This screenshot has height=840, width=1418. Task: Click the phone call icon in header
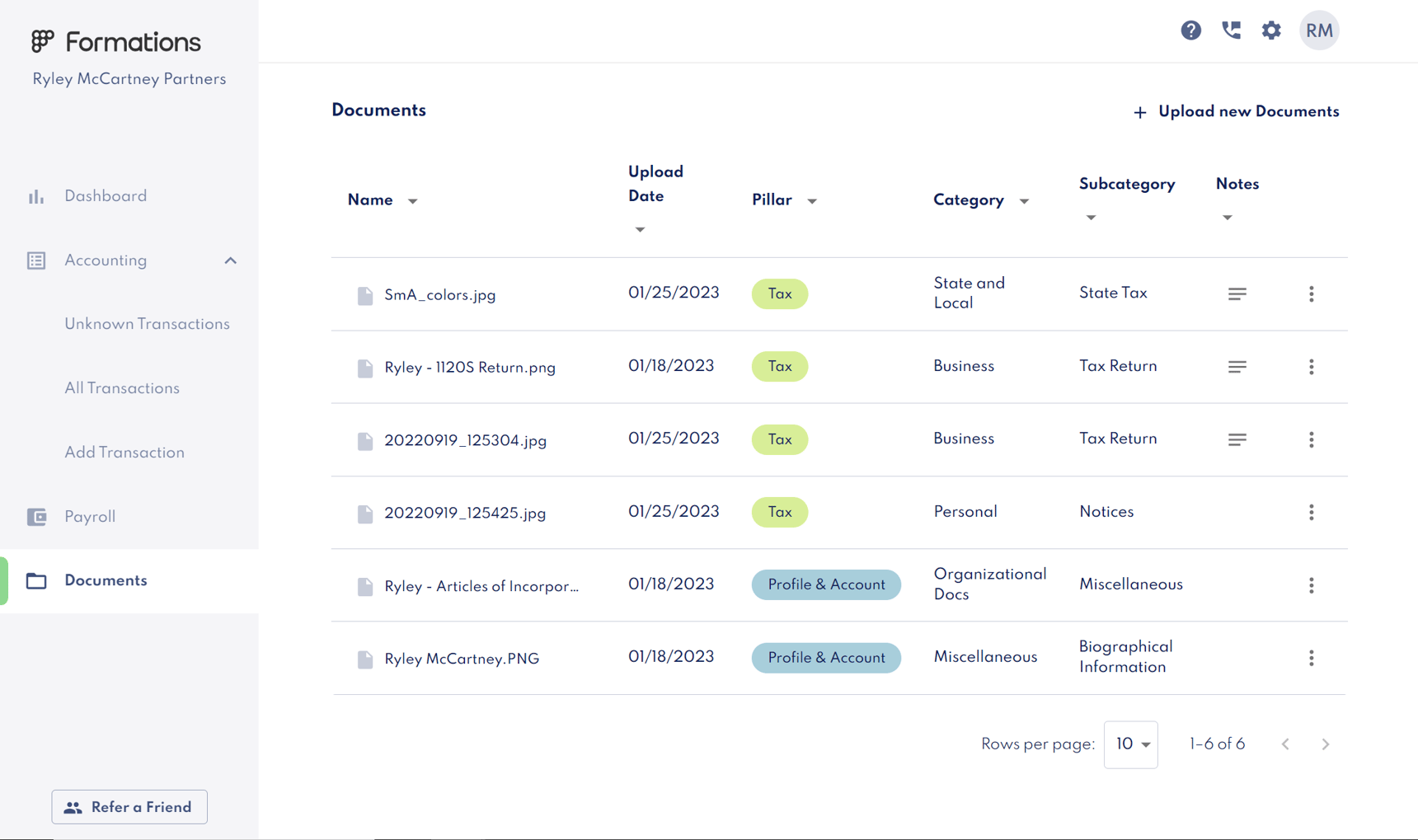click(x=1231, y=31)
